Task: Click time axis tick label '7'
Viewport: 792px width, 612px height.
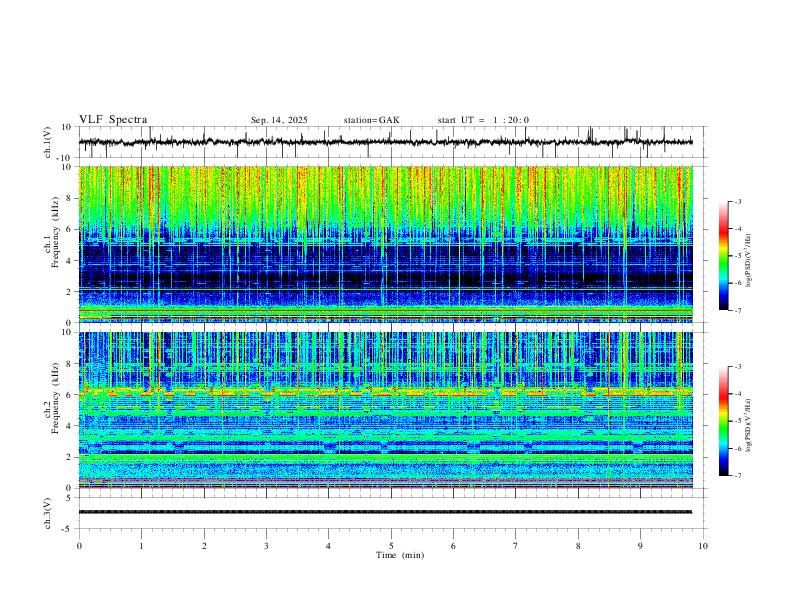Action: (x=516, y=546)
